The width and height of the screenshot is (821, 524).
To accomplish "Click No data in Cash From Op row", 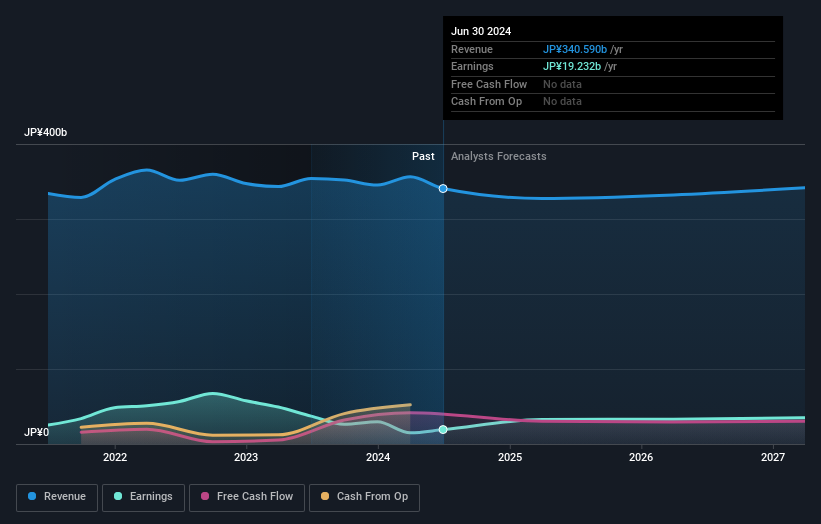I will 562,102.
